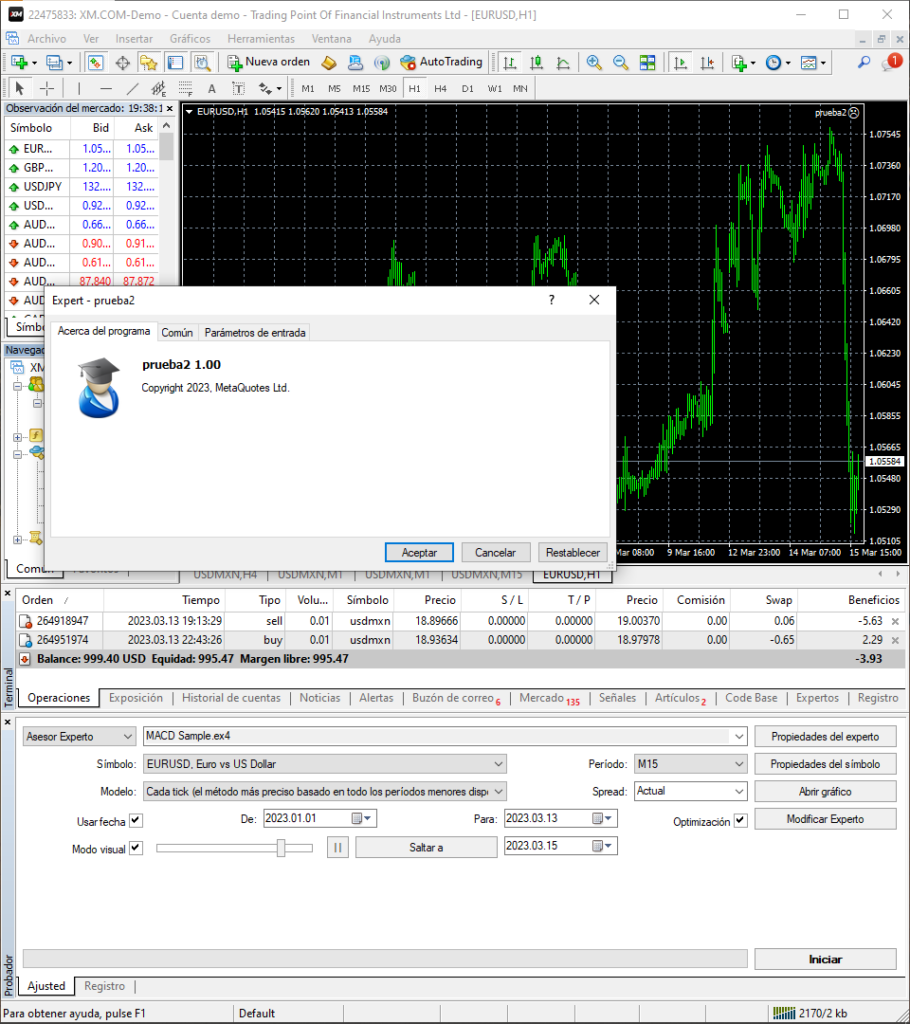
Task: Toggle chart Auto Scroll icon
Action: point(680,63)
